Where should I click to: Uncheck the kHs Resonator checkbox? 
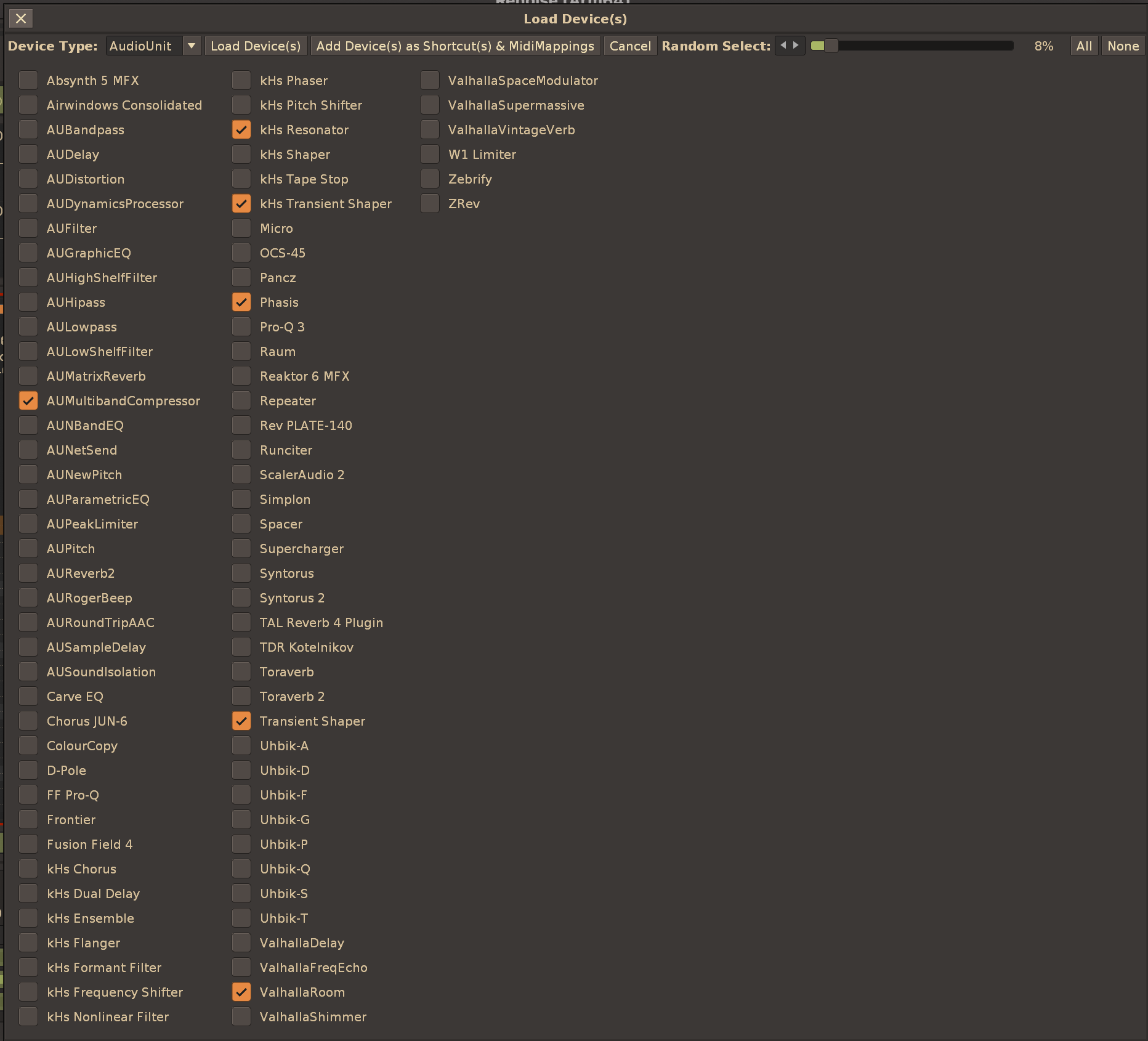pyautogui.click(x=241, y=130)
